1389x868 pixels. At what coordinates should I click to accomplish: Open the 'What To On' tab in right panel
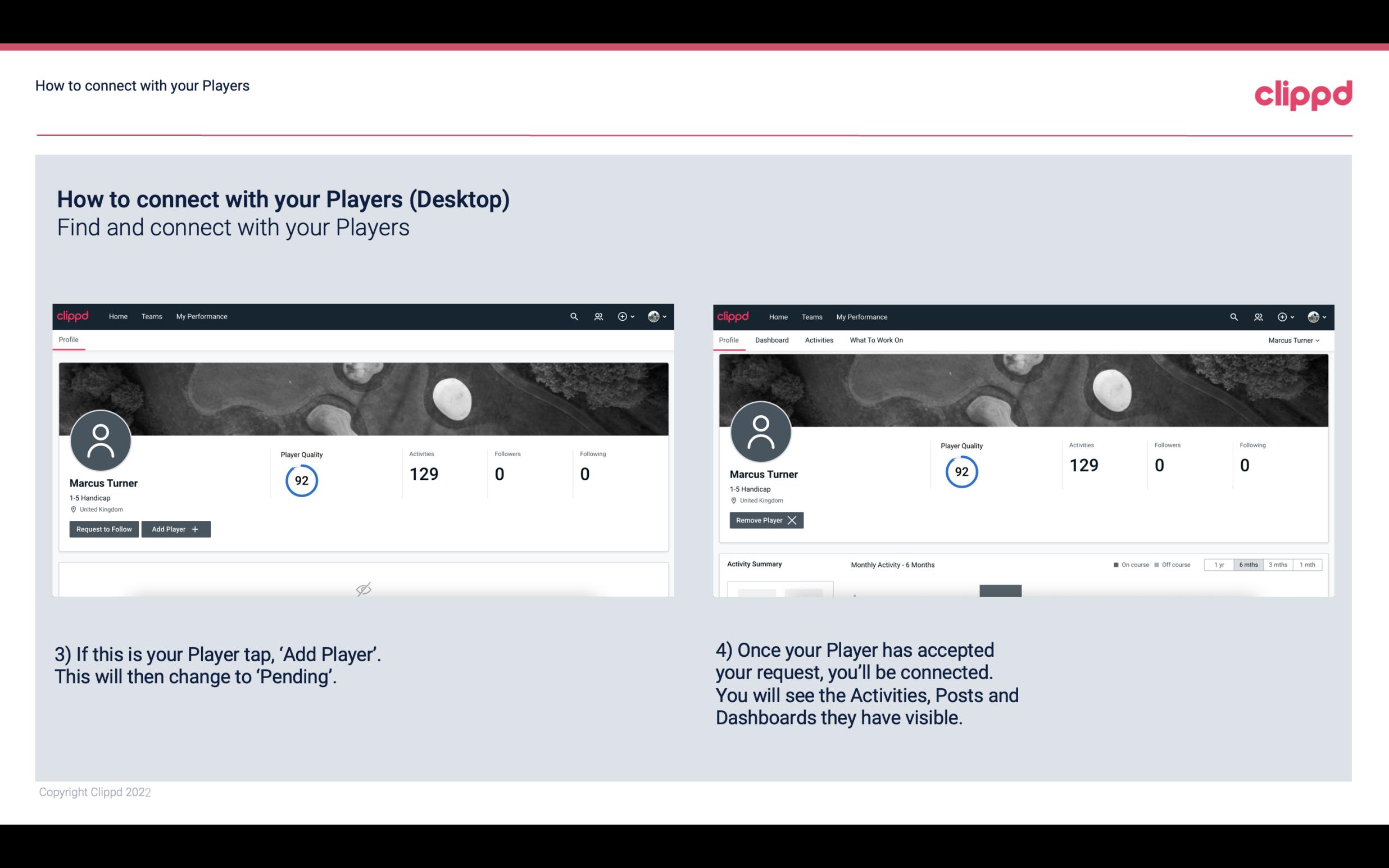(876, 340)
